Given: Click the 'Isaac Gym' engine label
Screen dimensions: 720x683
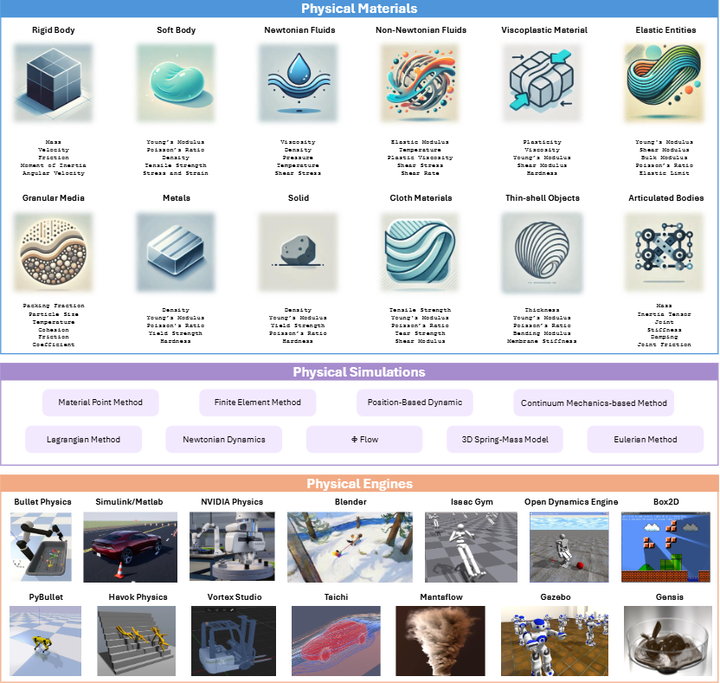Looking at the screenshot, I should click(472, 502).
